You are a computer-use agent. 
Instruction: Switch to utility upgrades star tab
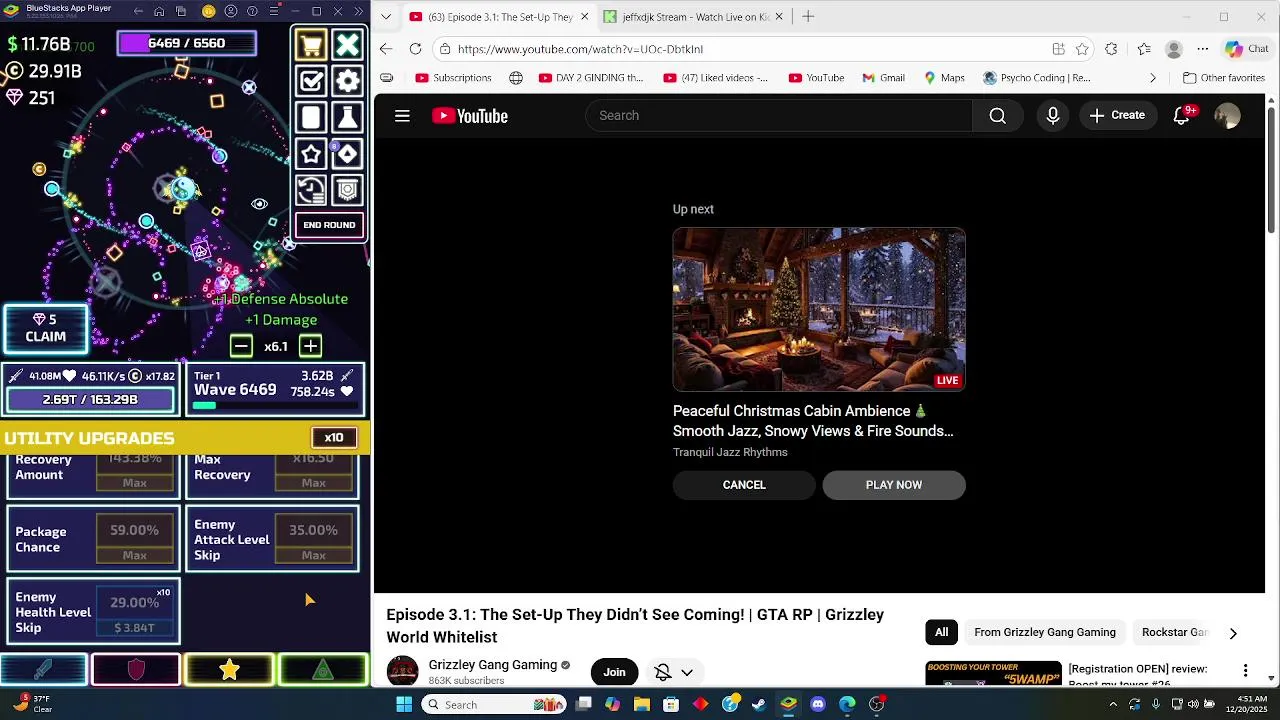(229, 670)
